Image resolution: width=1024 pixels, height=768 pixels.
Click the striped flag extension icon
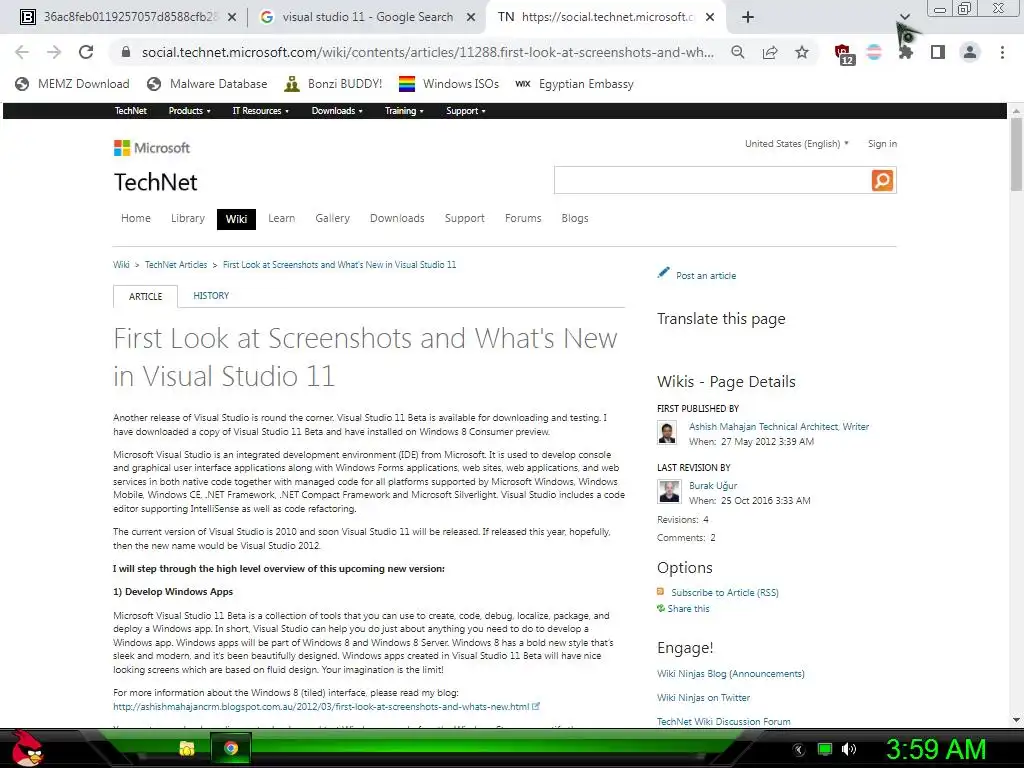click(874, 52)
